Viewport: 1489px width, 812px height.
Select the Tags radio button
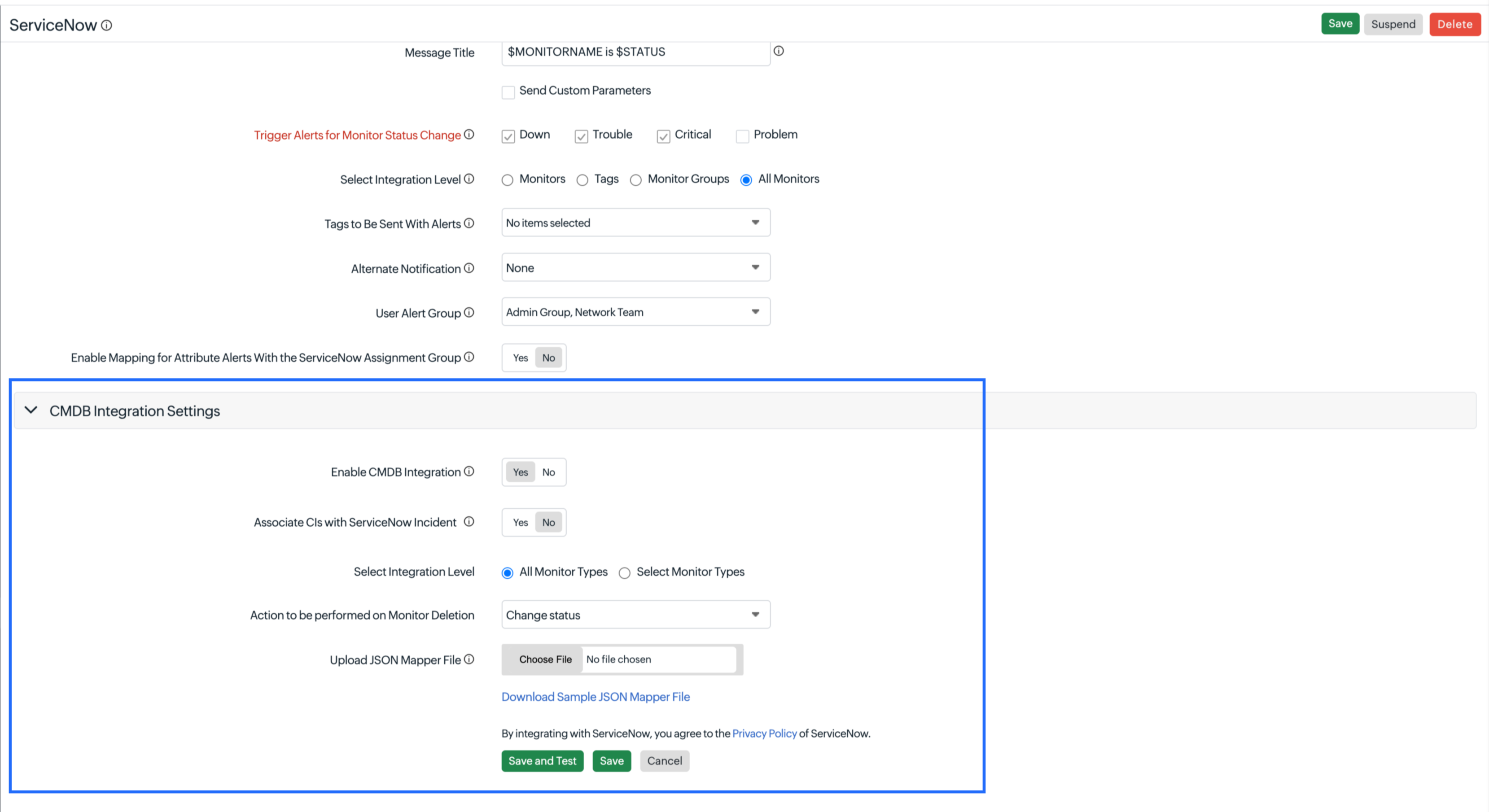point(582,180)
